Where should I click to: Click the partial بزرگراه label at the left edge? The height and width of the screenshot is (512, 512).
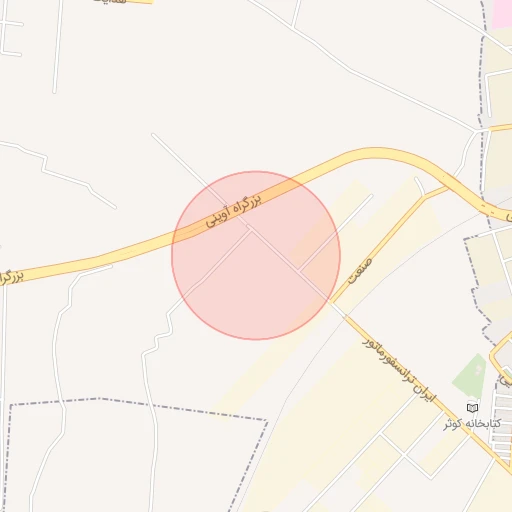tap(11, 278)
